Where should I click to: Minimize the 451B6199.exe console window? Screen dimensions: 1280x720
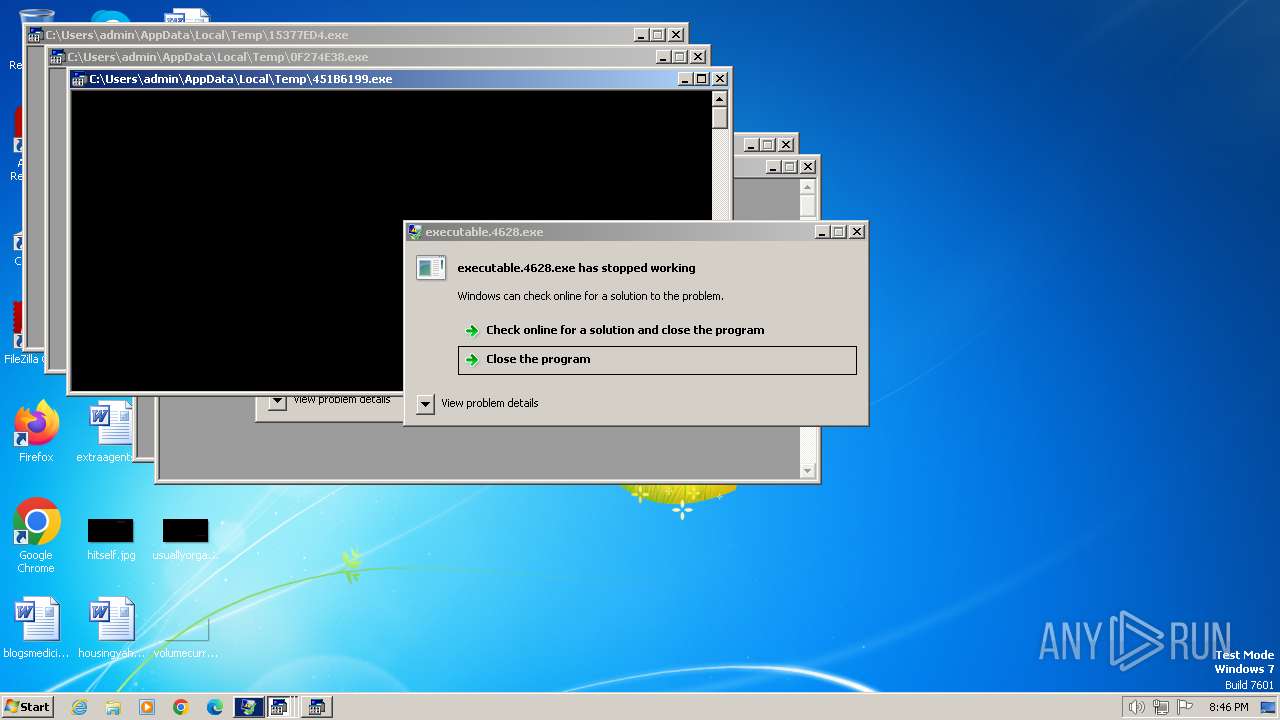point(685,79)
